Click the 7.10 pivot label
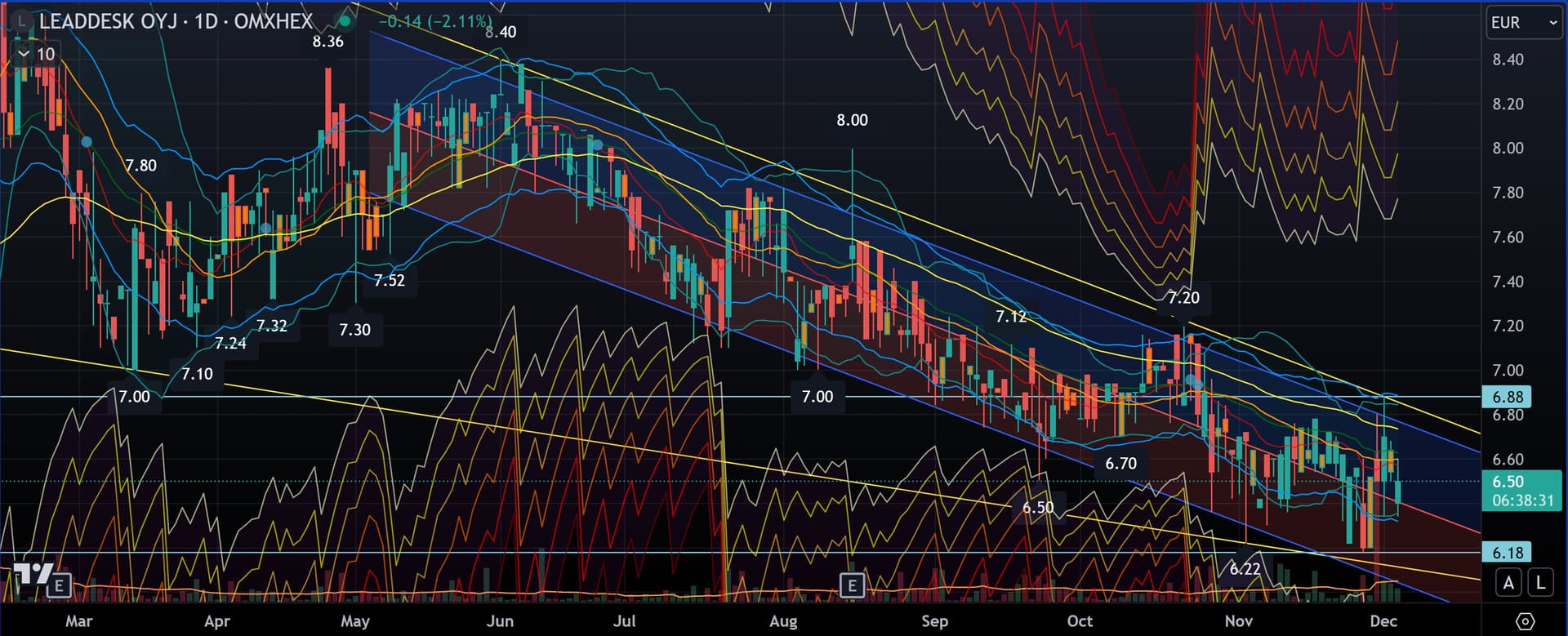This screenshot has width=1568, height=636. coord(197,374)
